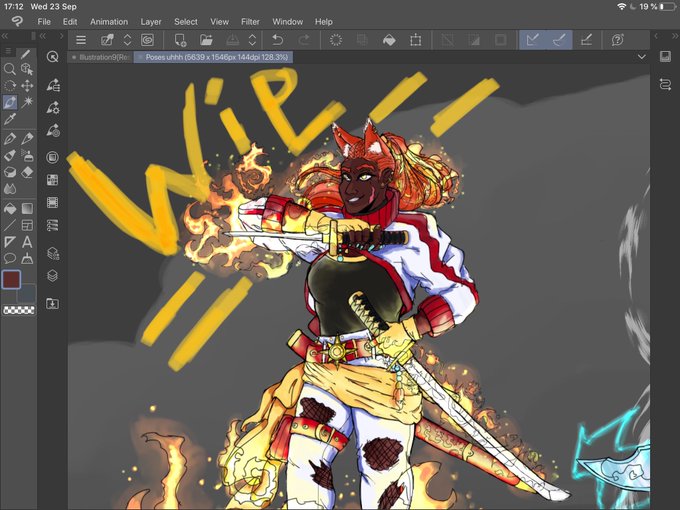Select the Eraser tool
The image size is (680, 510).
(27, 172)
